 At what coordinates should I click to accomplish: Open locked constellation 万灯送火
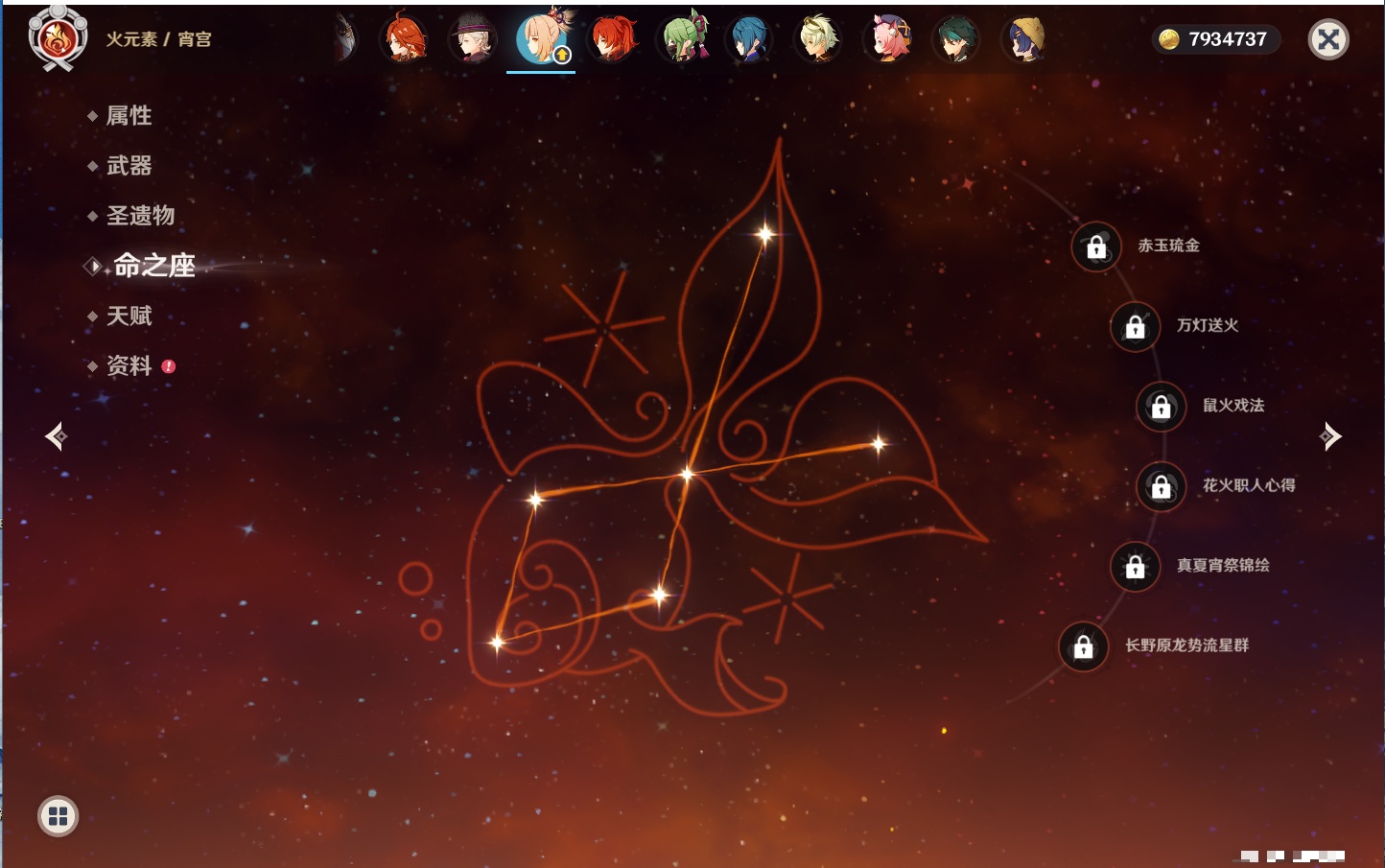pos(1136,326)
